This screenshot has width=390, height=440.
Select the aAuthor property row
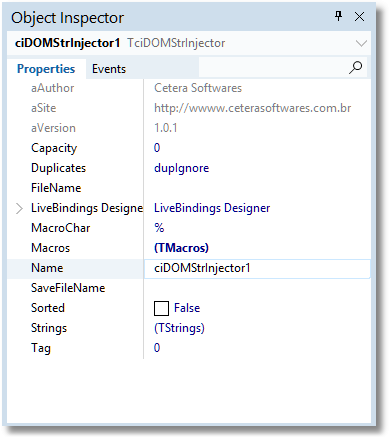point(52,88)
